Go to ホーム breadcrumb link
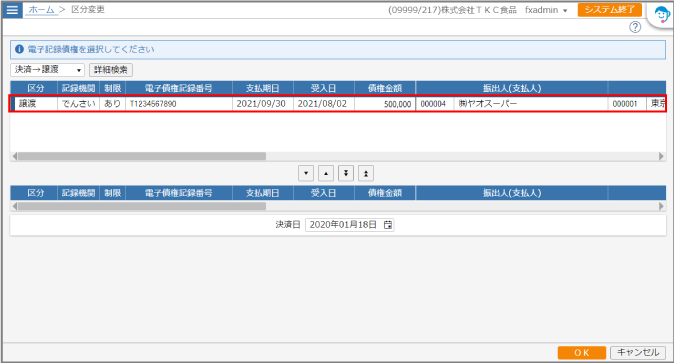Image resolution: width=674 pixels, height=363 pixels. (x=41, y=9)
